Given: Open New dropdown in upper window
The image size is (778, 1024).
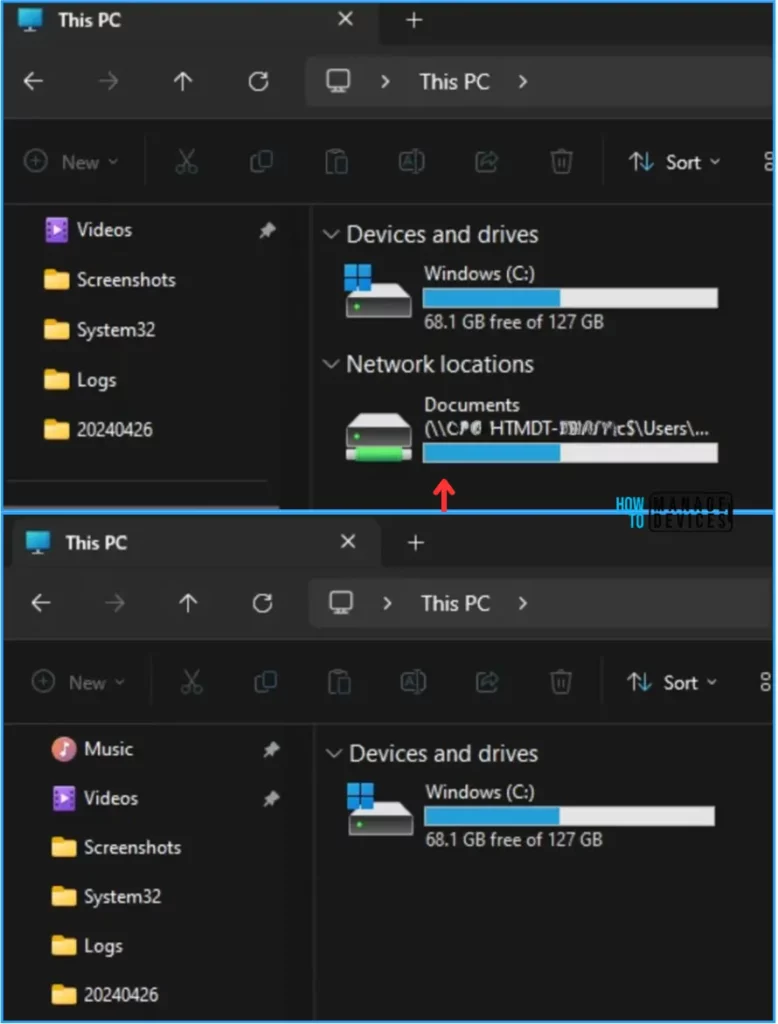Looking at the screenshot, I should [x=71, y=162].
